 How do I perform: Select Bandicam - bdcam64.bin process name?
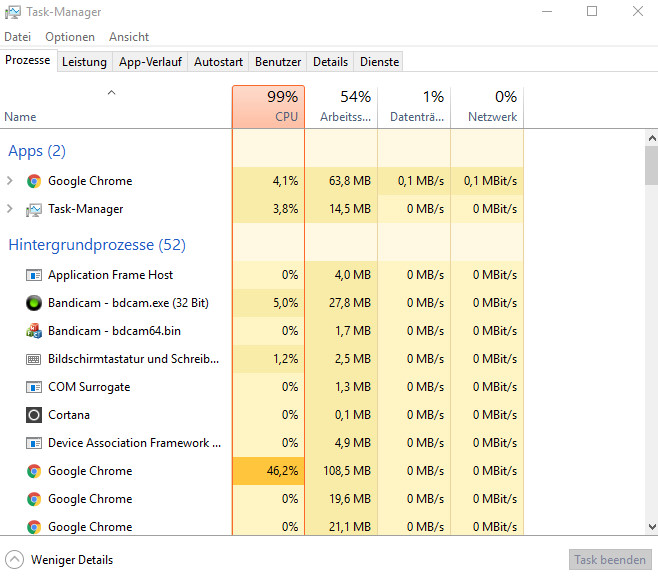[114, 331]
